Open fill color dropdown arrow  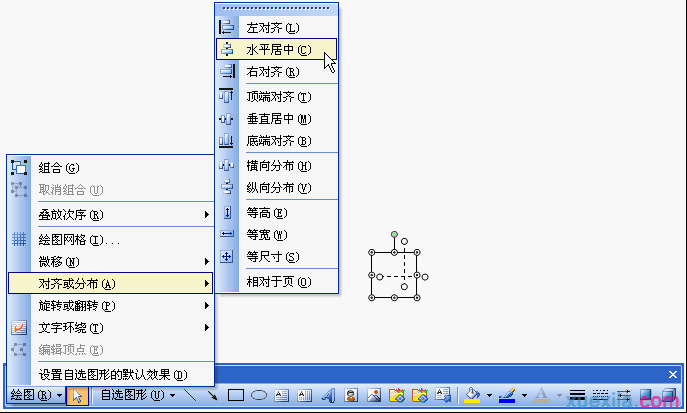tap(489, 395)
